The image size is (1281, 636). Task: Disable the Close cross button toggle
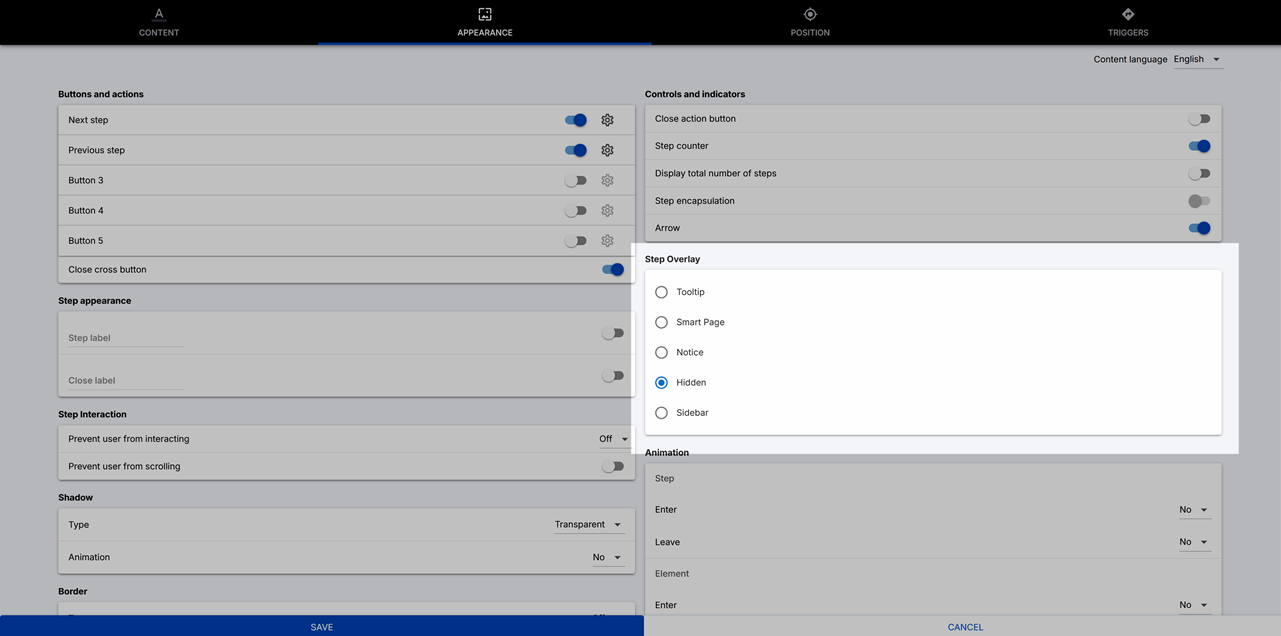pyautogui.click(x=612, y=270)
